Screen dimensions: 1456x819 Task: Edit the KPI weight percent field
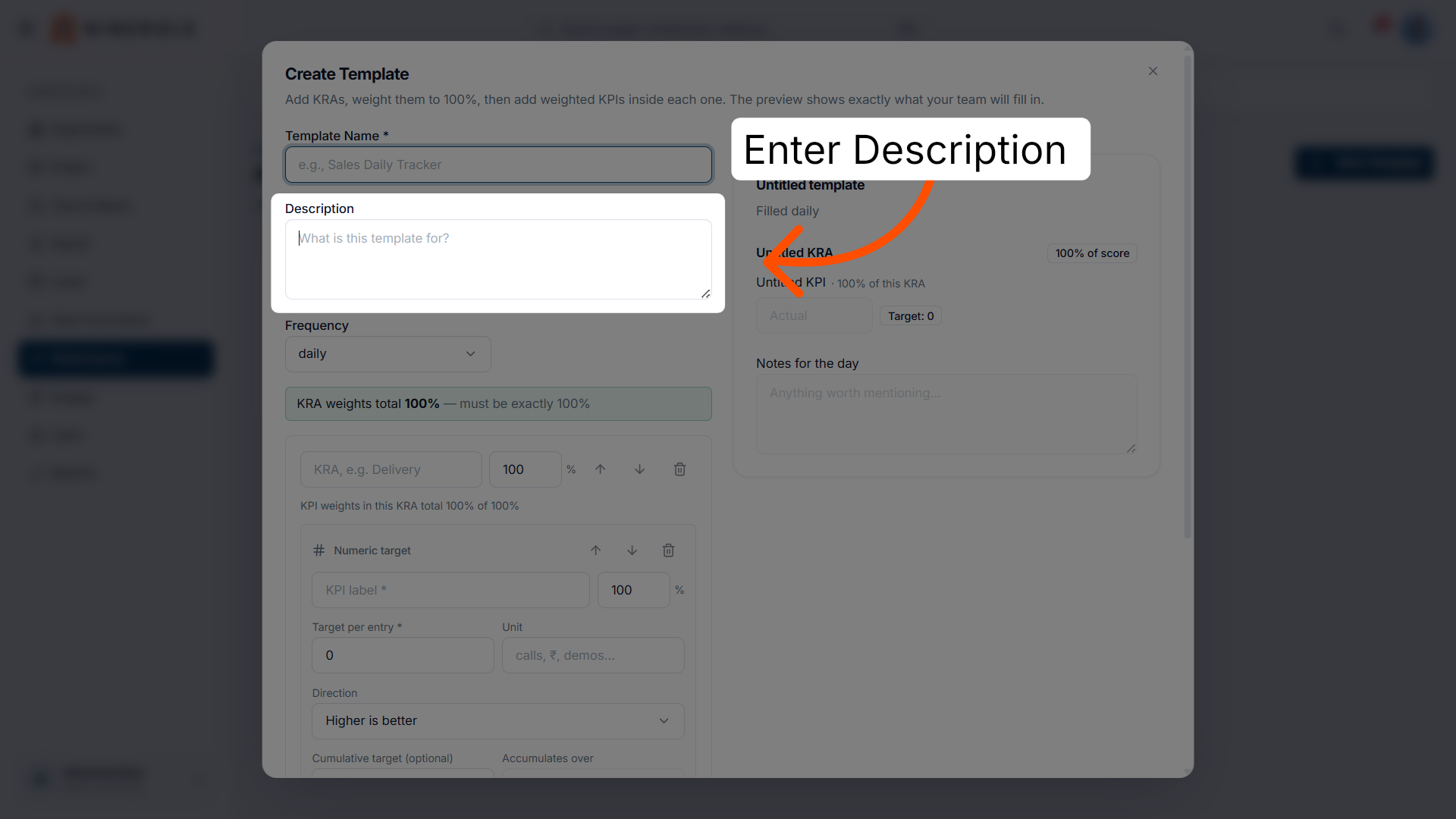coord(633,590)
